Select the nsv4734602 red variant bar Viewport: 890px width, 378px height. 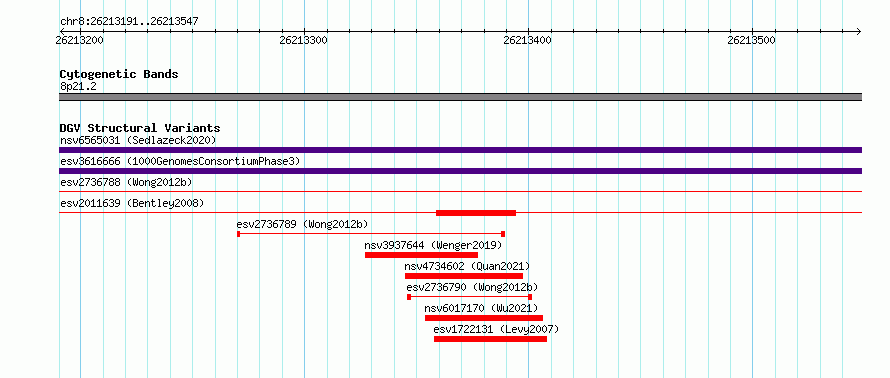[x=464, y=276]
